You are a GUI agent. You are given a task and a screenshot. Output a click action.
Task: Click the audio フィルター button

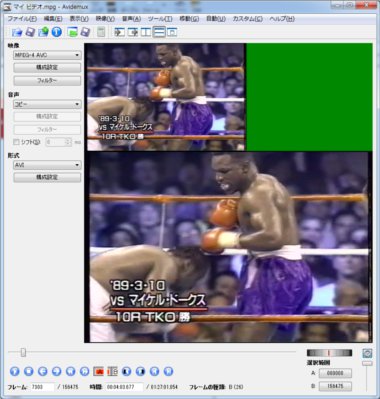[x=47, y=129]
